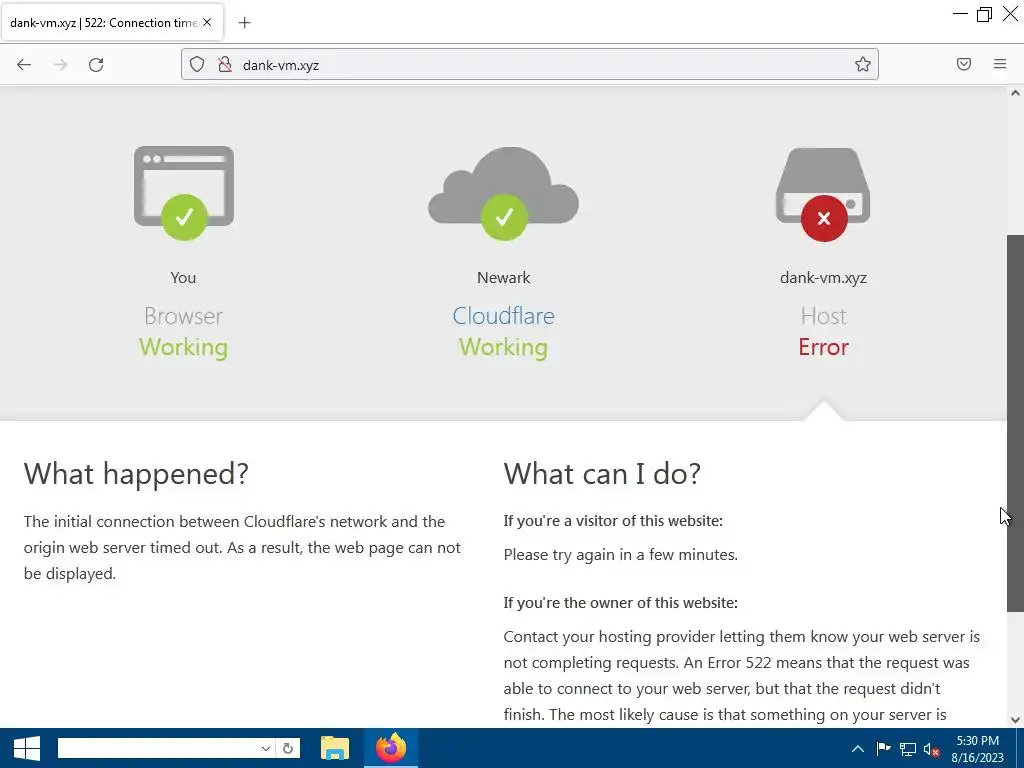This screenshot has width=1024, height=768.
Task: Click the dank-vm.xyz host label
Action: click(824, 278)
